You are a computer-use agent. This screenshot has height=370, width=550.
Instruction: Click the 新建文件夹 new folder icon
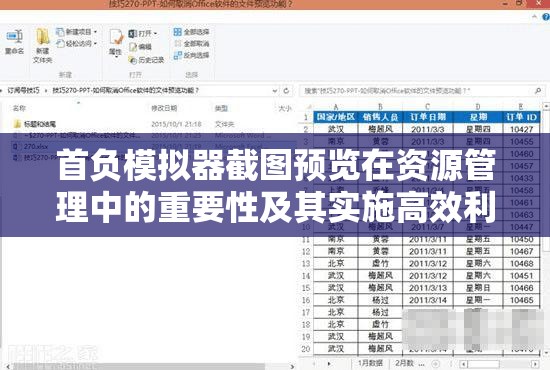tap(42, 37)
